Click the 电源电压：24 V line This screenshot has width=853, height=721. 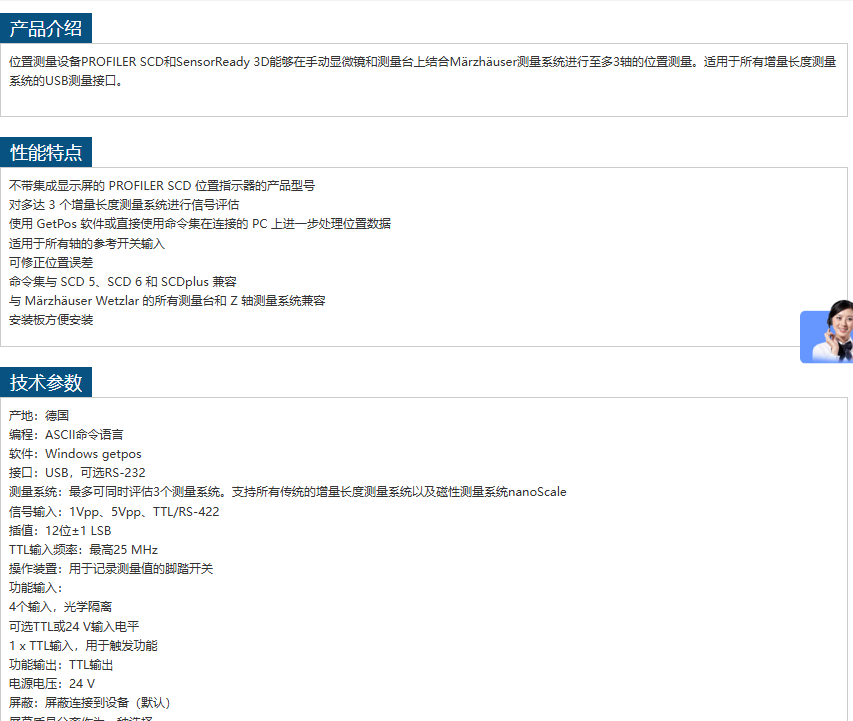[52, 684]
